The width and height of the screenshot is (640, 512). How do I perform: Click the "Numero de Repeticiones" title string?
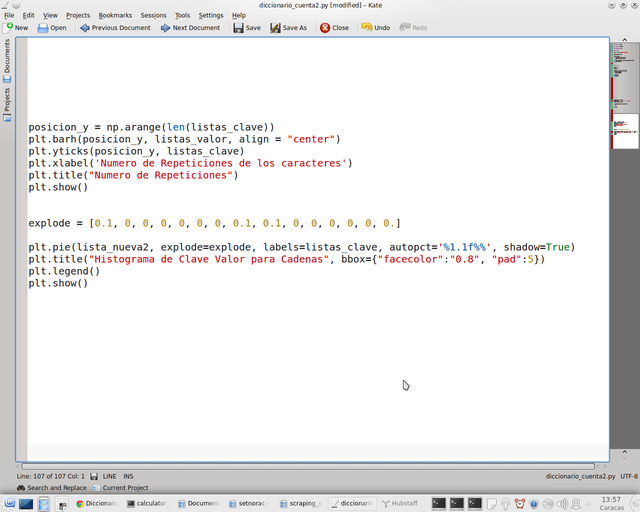pos(163,175)
